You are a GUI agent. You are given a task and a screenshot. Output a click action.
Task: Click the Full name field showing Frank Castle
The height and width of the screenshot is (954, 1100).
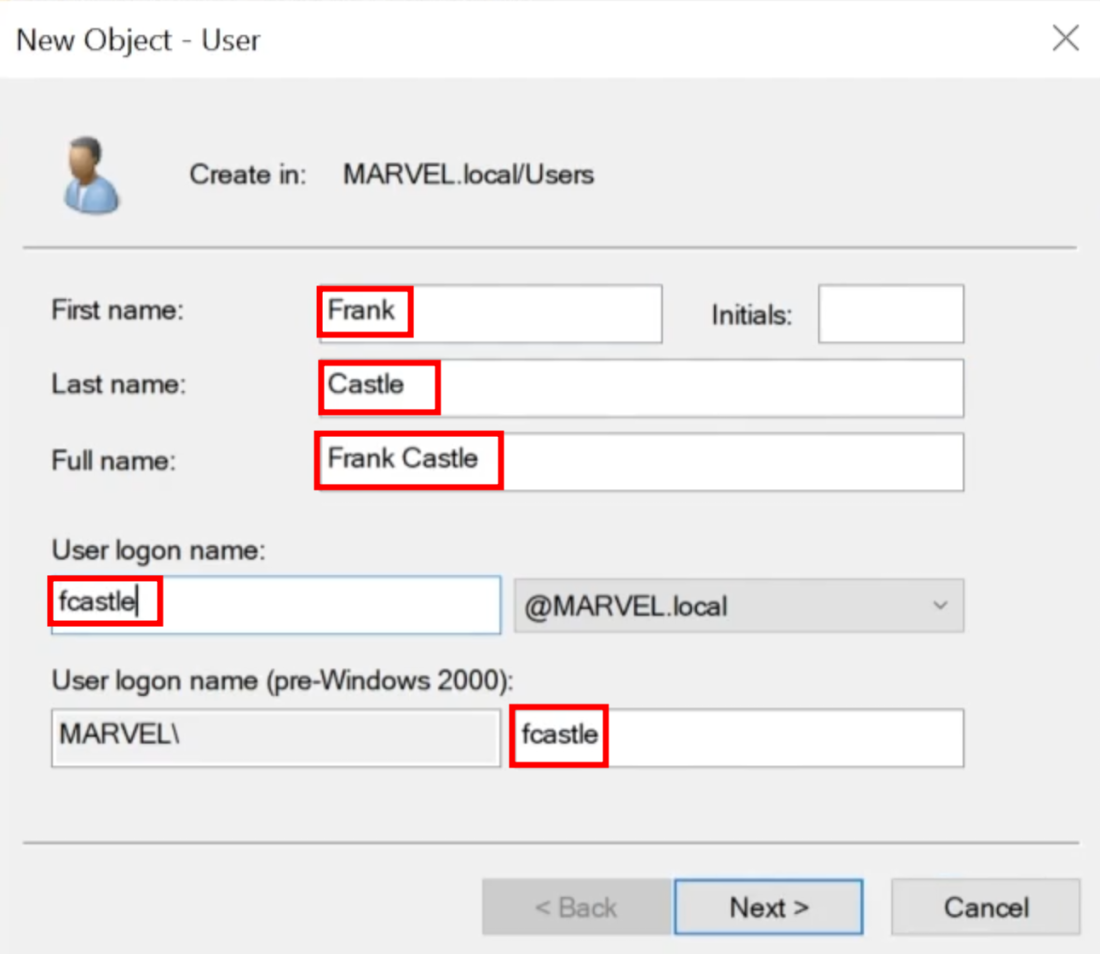pyautogui.click(x=640, y=462)
